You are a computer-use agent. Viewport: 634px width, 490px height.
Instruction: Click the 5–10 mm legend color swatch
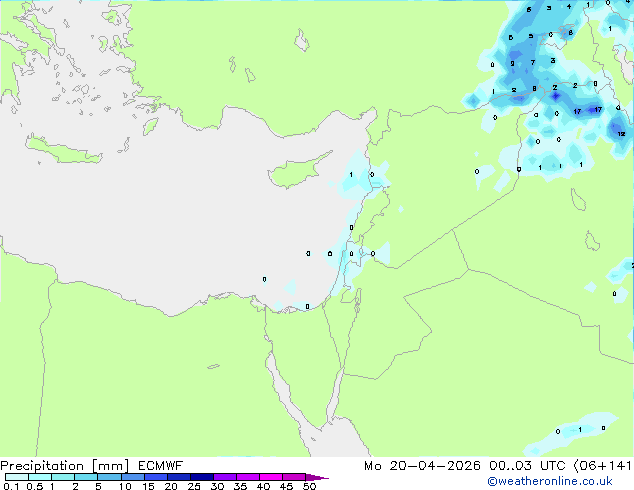[109, 477]
